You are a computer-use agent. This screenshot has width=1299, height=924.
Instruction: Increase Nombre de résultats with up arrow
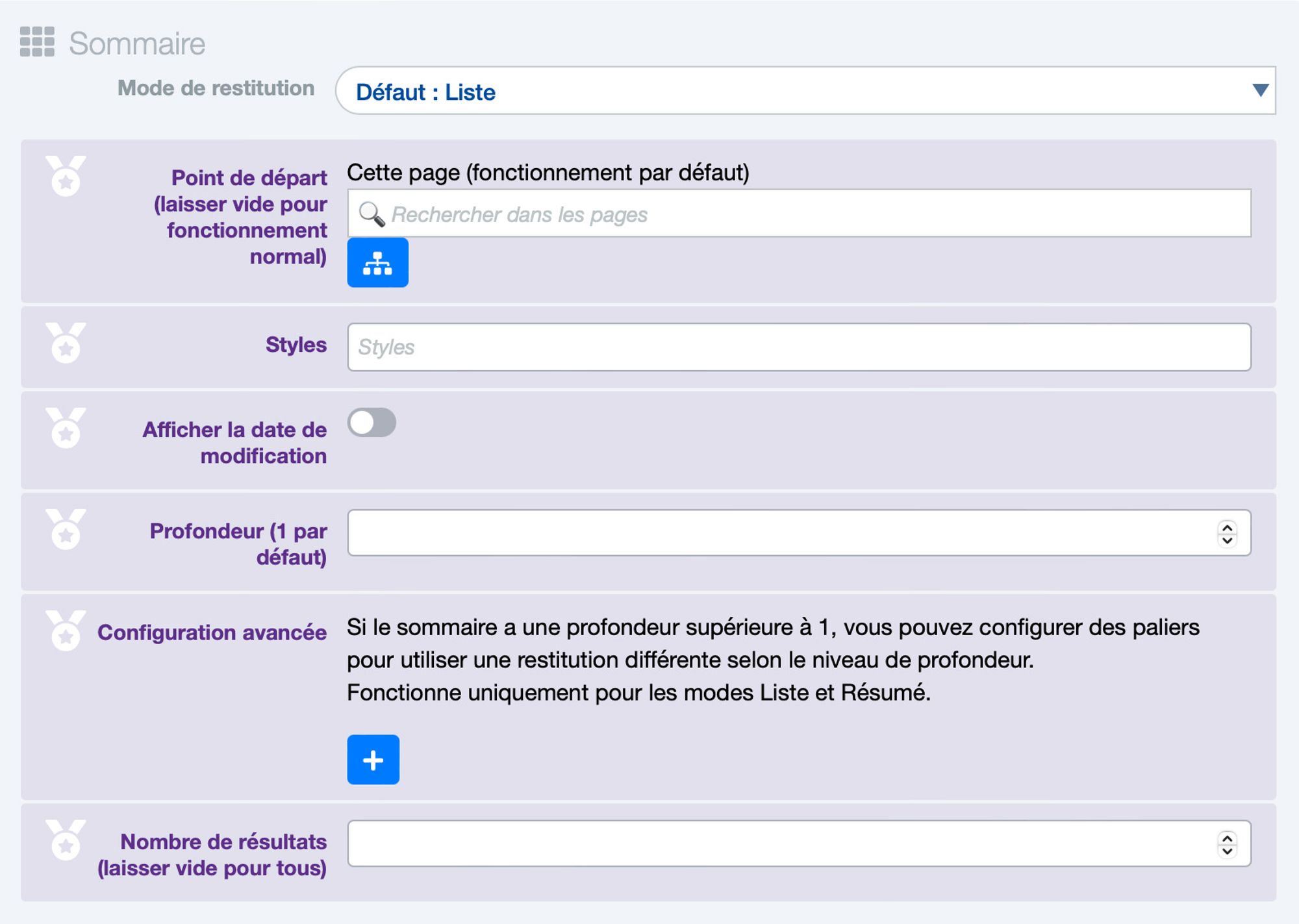tap(1227, 838)
